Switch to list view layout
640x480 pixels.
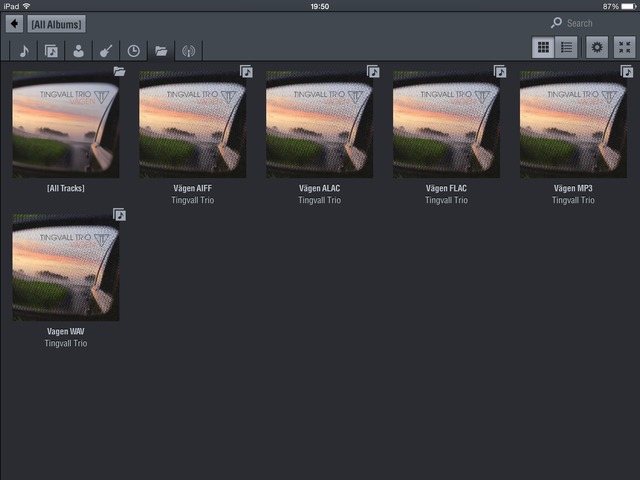566,47
